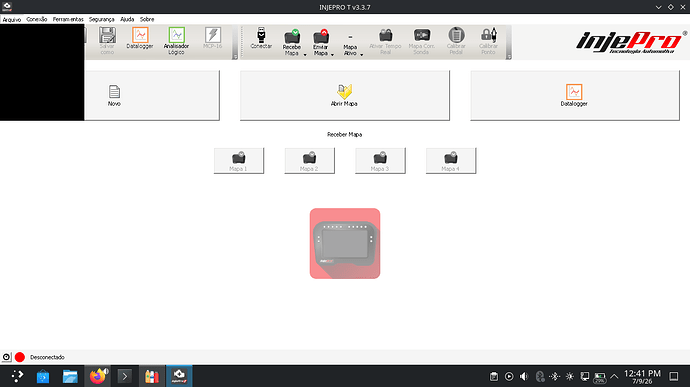Screen dimensions: 690x387
Task: Open the terminal taskbar icon
Action: 125,376
